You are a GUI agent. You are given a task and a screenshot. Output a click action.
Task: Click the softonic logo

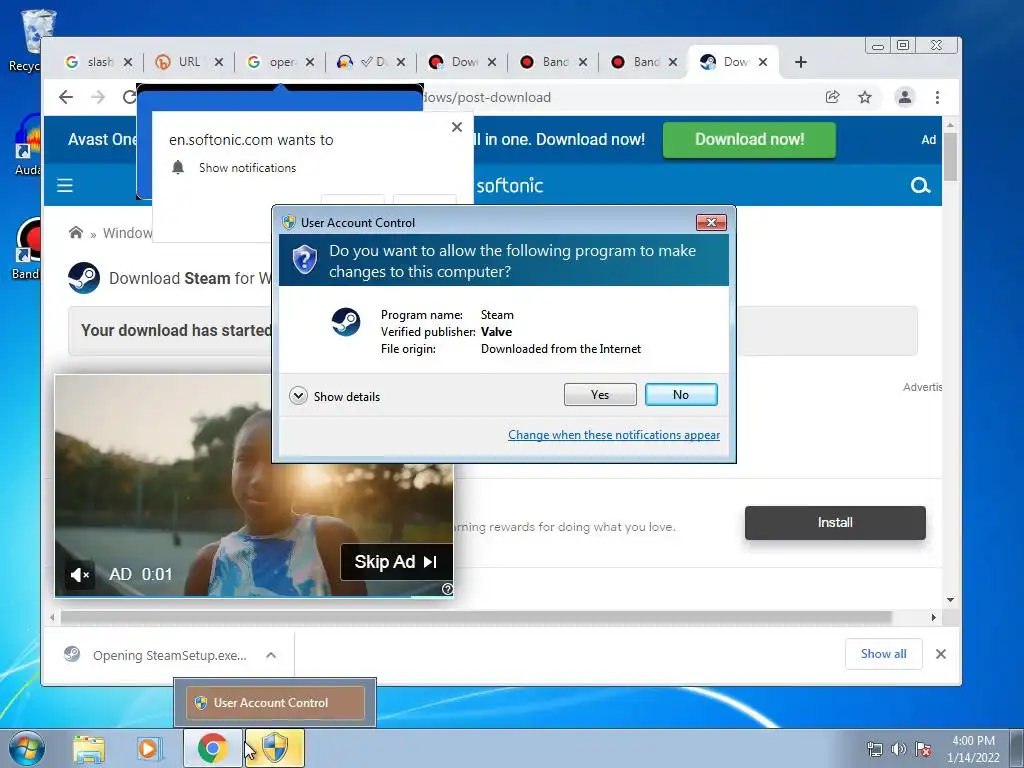[x=510, y=185]
